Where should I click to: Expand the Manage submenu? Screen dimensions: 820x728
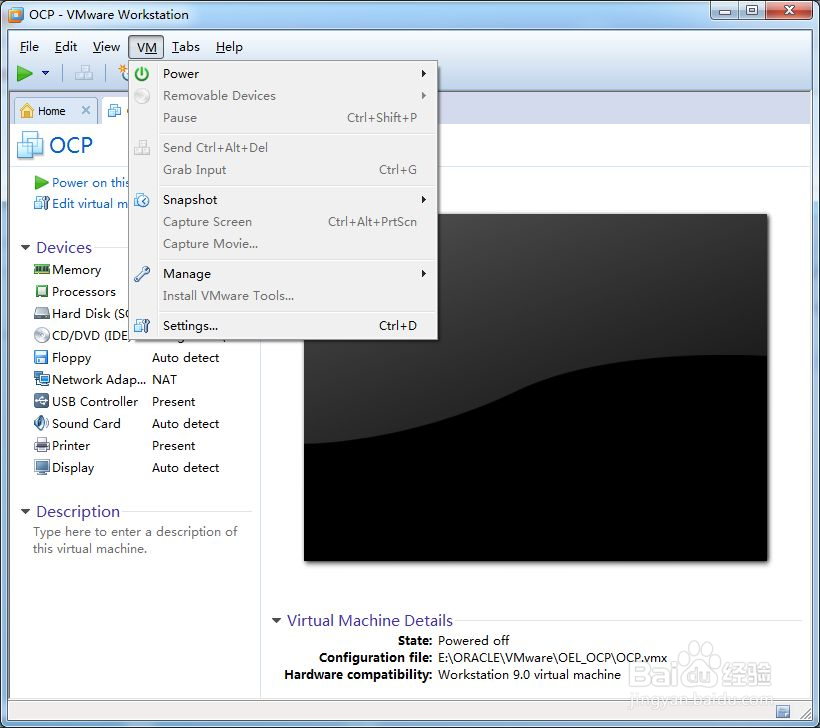click(424, 274)
